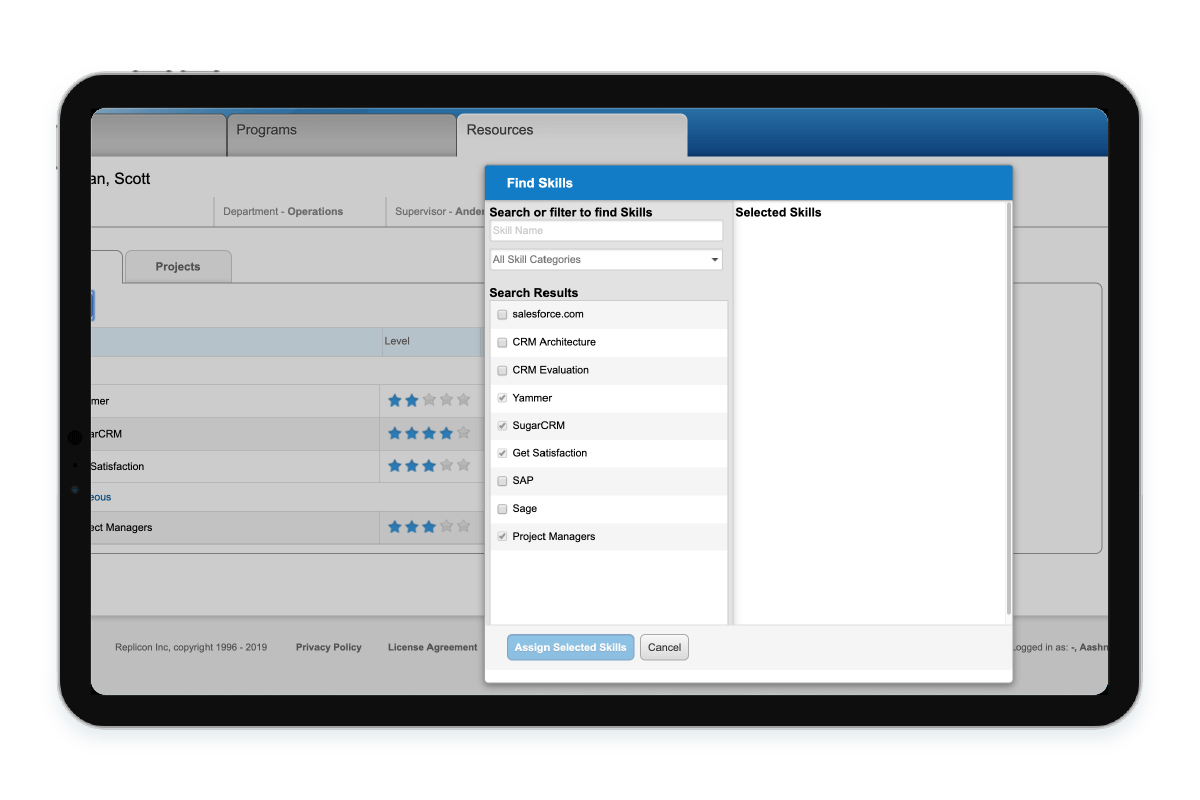Toggle the Yammer skill checkbox

point(502,398)
